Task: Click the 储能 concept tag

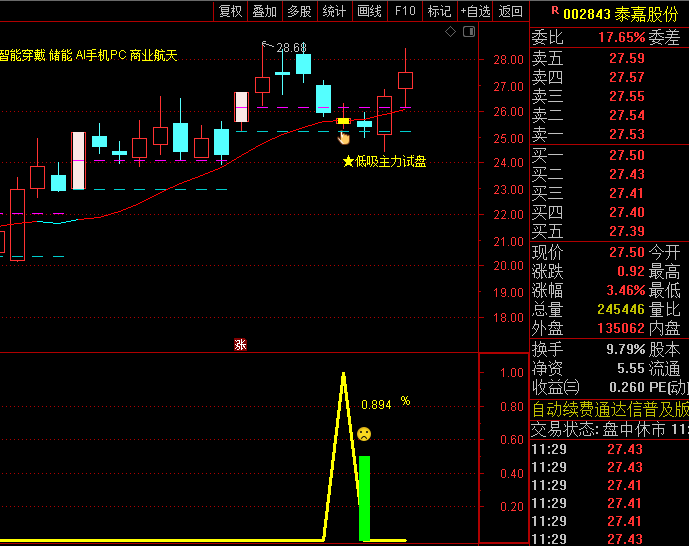Action: [x=61, y=55]
